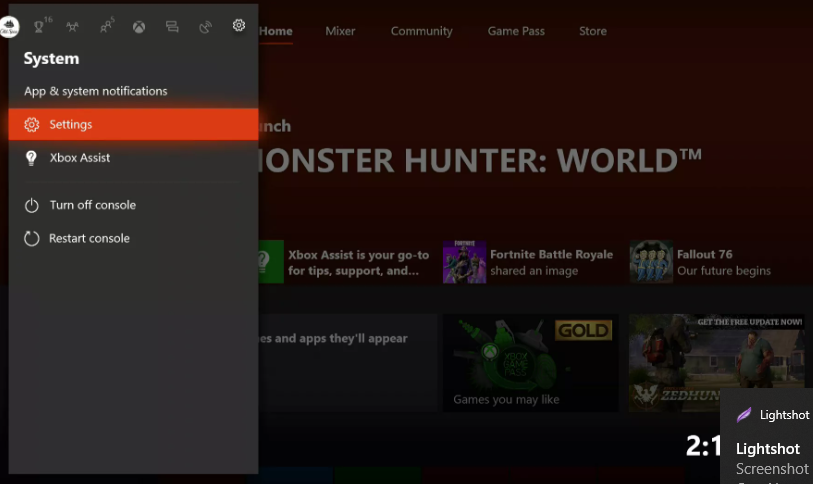This screenshot has height=484, width=813.
Task: Open the Broadcast and capture icon
Action: tap(205, 26)
